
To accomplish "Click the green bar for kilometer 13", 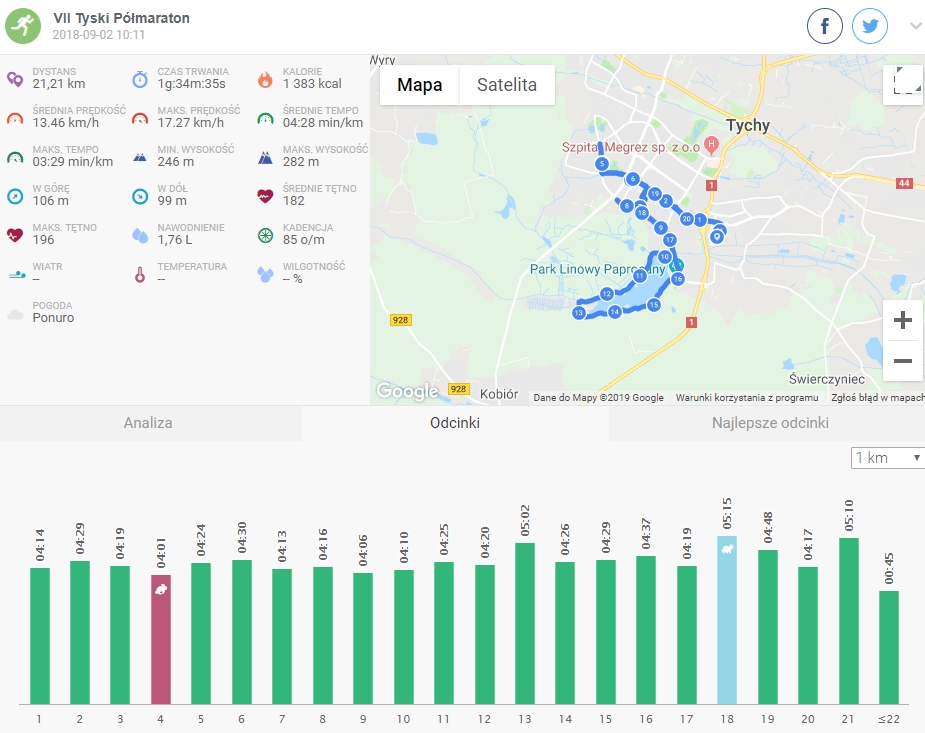I will [x=525, y=623].
